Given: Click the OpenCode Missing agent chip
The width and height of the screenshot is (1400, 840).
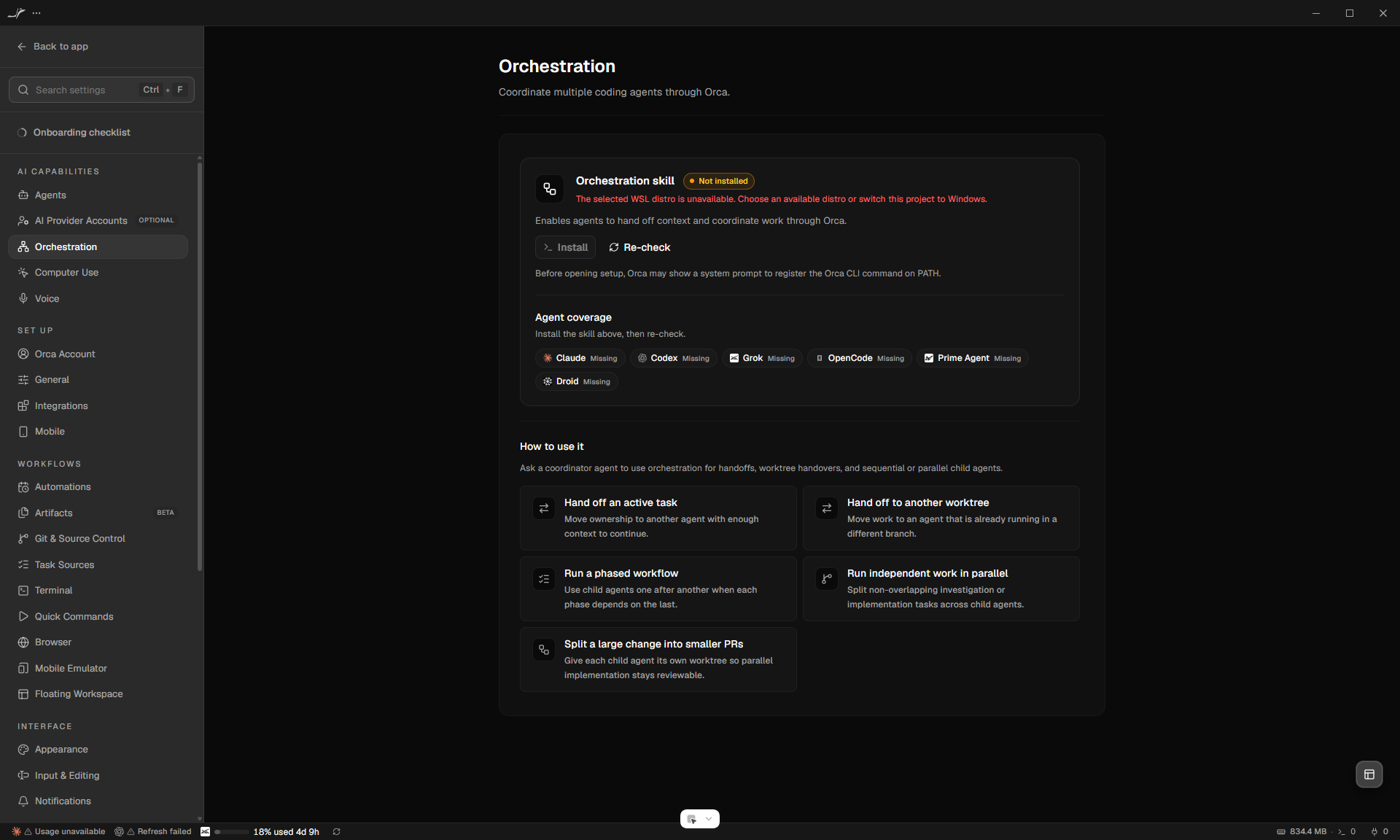Looking at the screenshot, I should [860, 359].
